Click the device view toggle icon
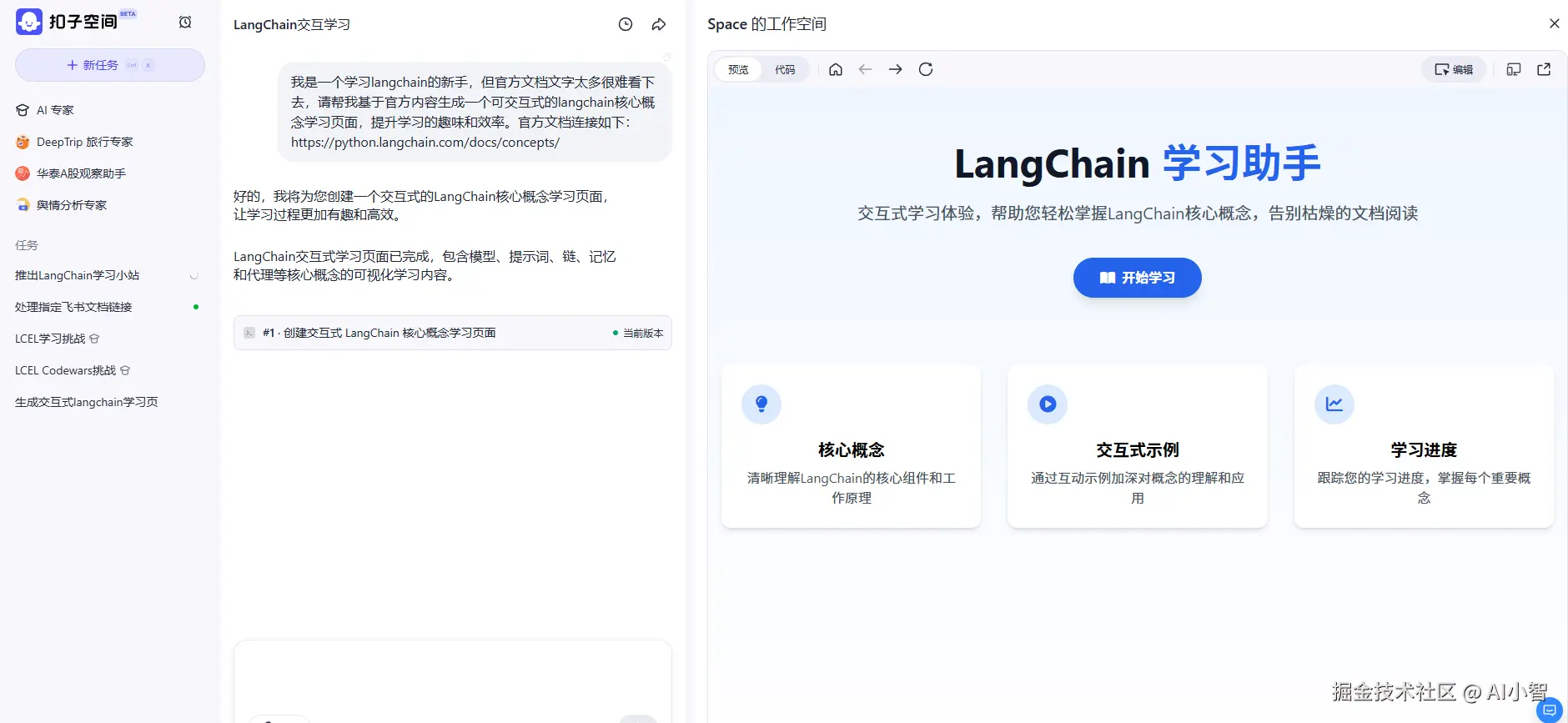 coord(1514,69)
